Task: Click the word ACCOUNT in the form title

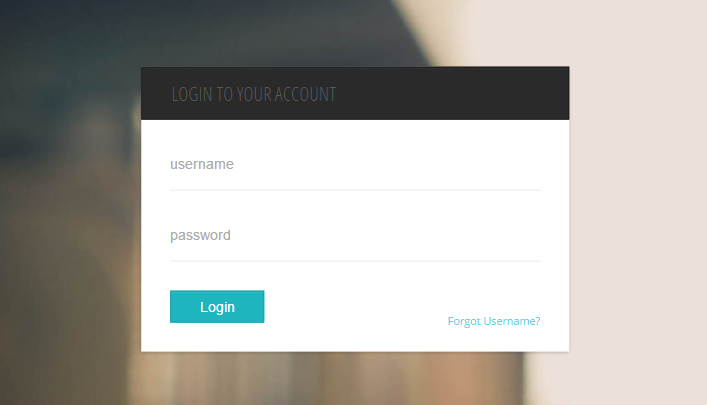Action: [305, 94]
